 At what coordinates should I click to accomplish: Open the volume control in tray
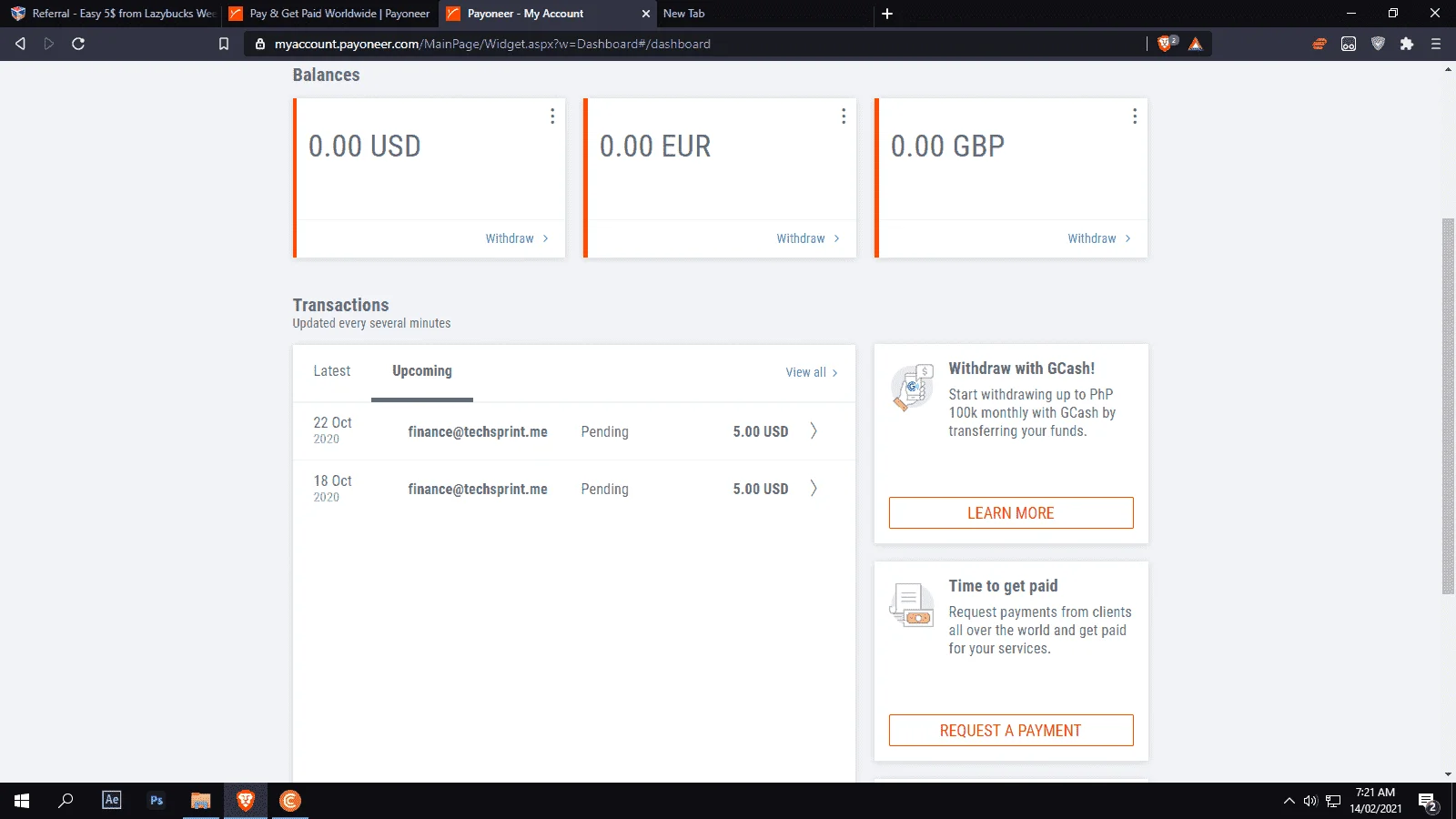[x=1310, y=801]
